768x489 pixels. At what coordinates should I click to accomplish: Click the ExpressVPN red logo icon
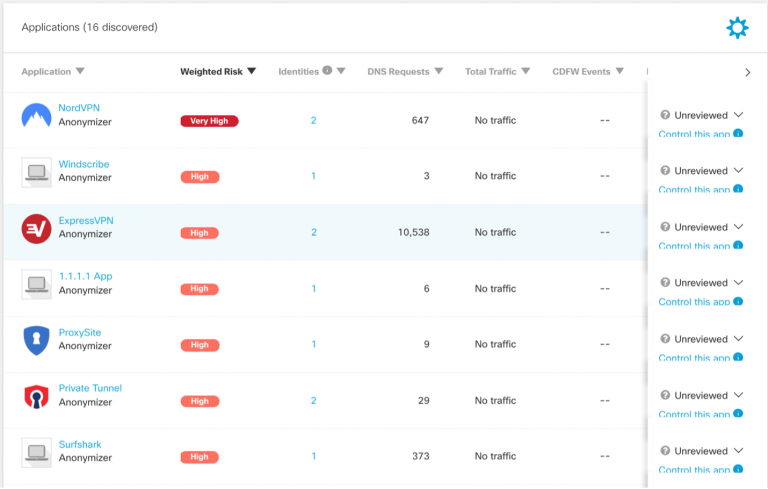point(36,228)
